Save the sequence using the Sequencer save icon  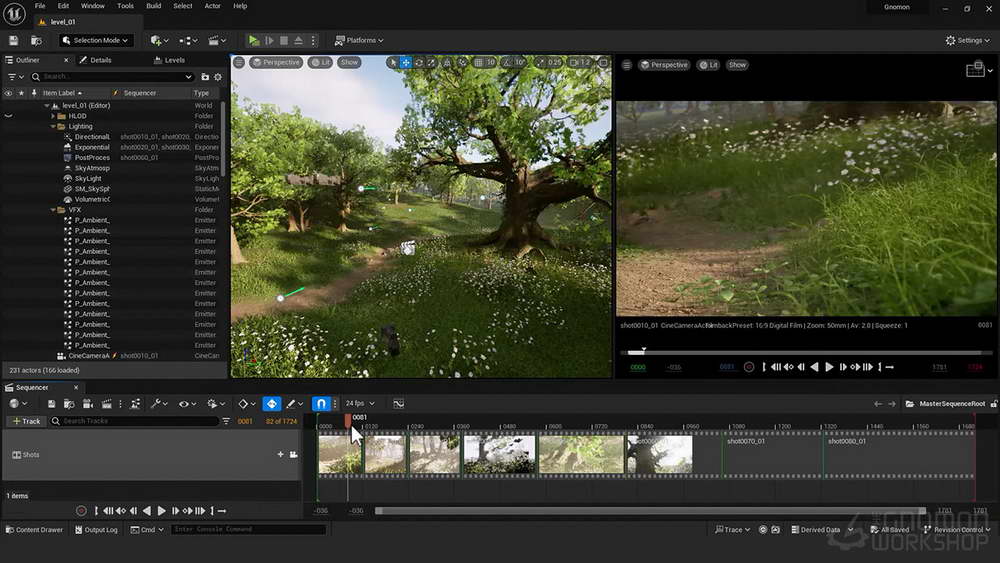tap(51, 404)
